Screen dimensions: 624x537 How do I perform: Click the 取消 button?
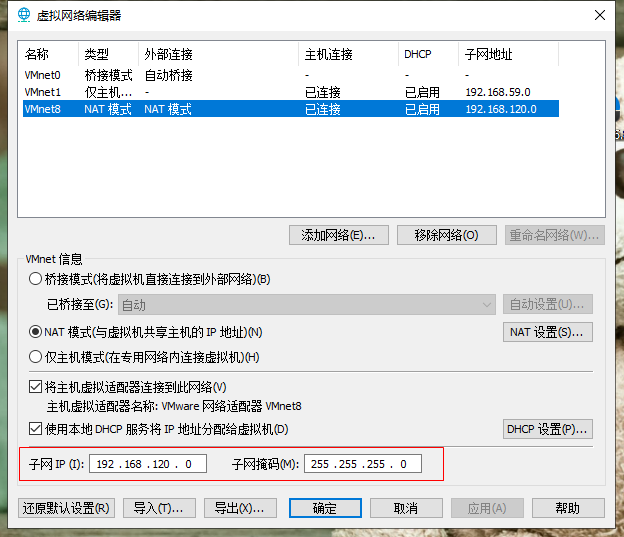tap(406, 508)
